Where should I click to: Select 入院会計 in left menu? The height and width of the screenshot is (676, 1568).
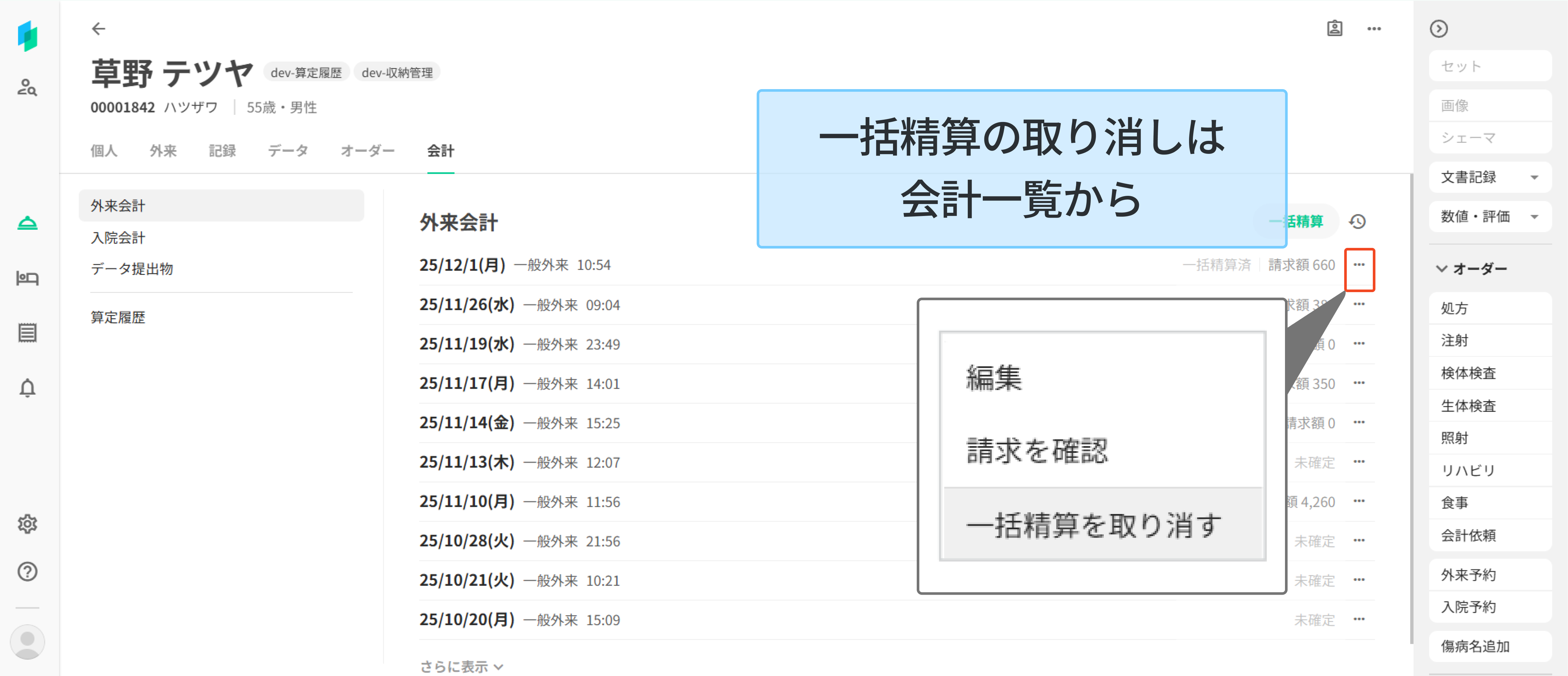118,237
